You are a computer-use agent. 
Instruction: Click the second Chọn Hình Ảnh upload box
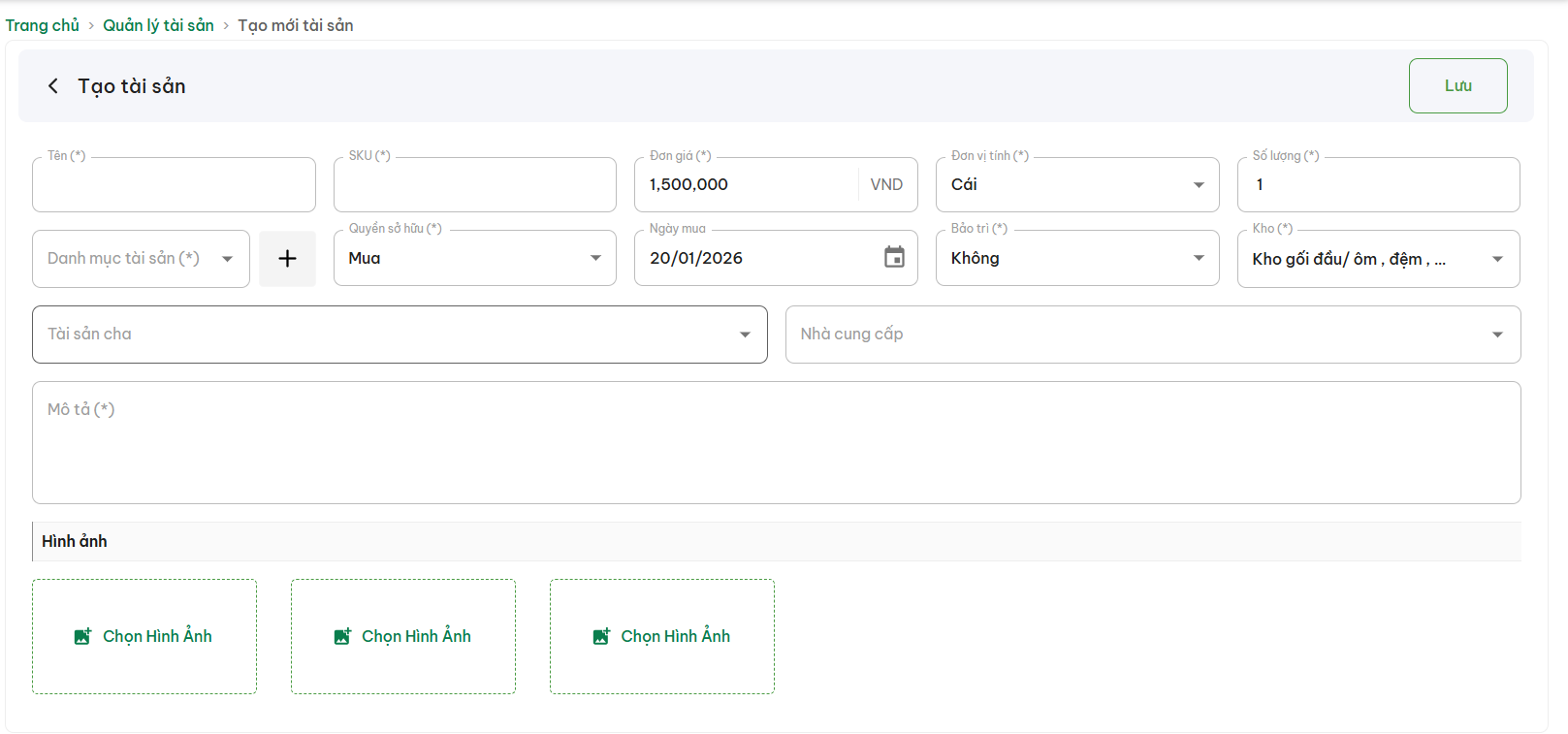click(x=403, y=636)
